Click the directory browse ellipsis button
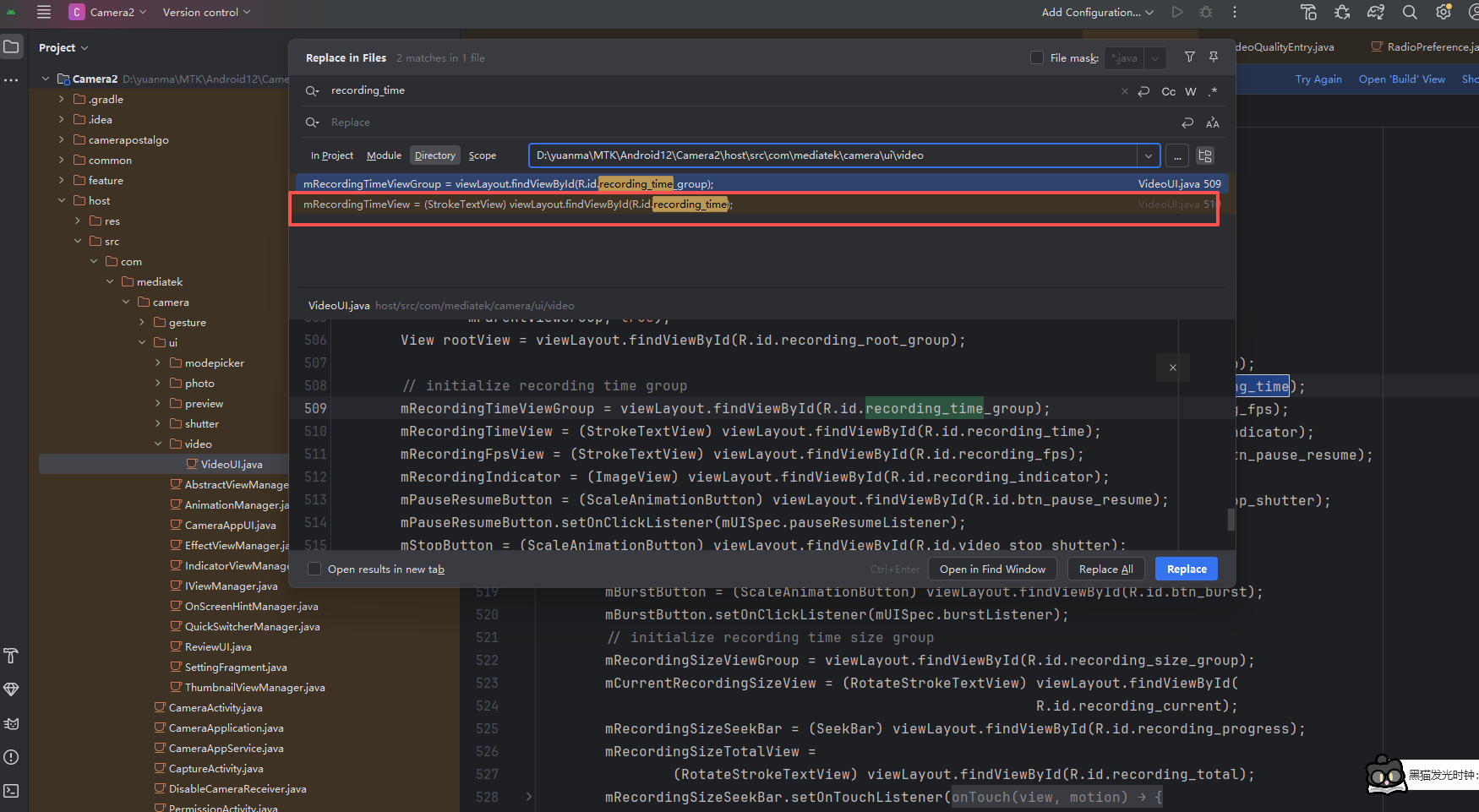1479x812 pixels. click(x=1177, y=156)
